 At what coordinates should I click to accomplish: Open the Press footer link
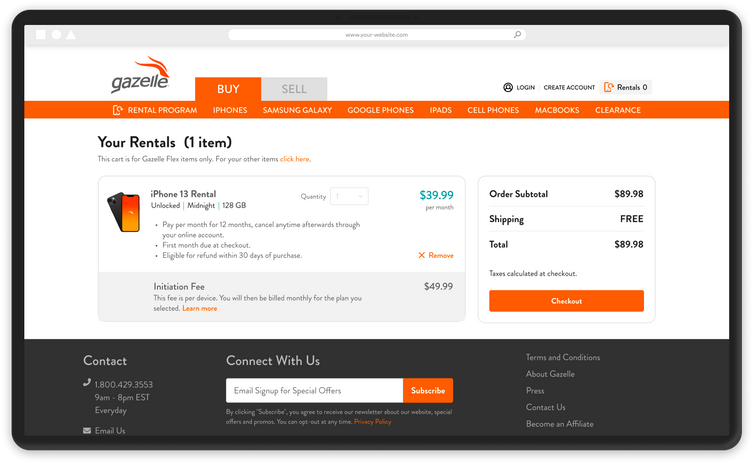coord(535,391)
